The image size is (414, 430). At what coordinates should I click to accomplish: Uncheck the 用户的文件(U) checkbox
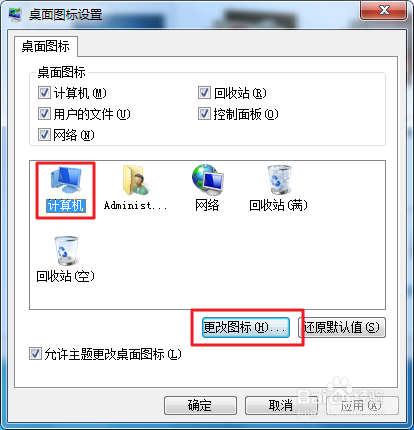point(44,114)
